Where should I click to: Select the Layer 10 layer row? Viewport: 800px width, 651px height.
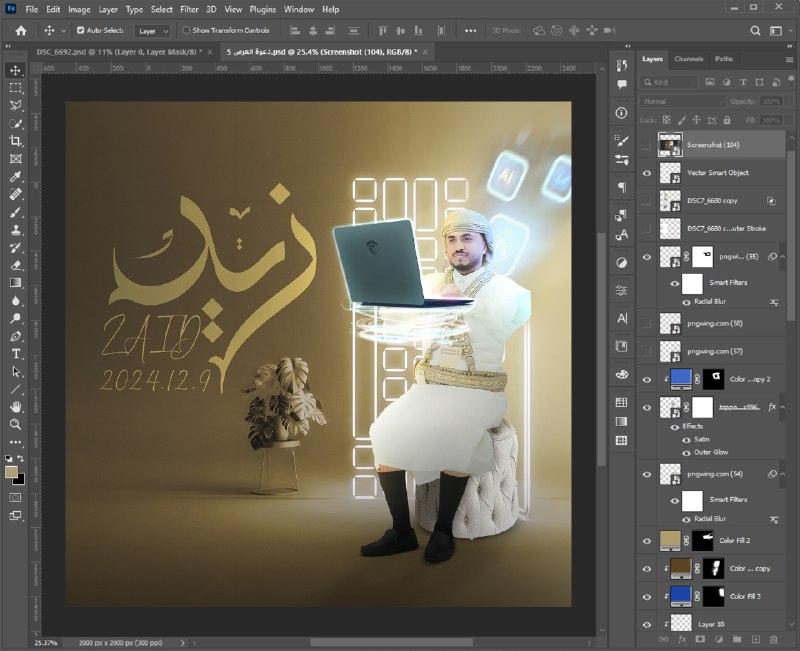(711, 624)
